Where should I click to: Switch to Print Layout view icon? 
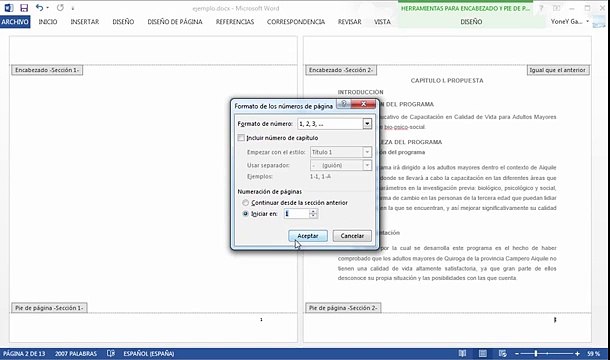click(x=482, y=353)
